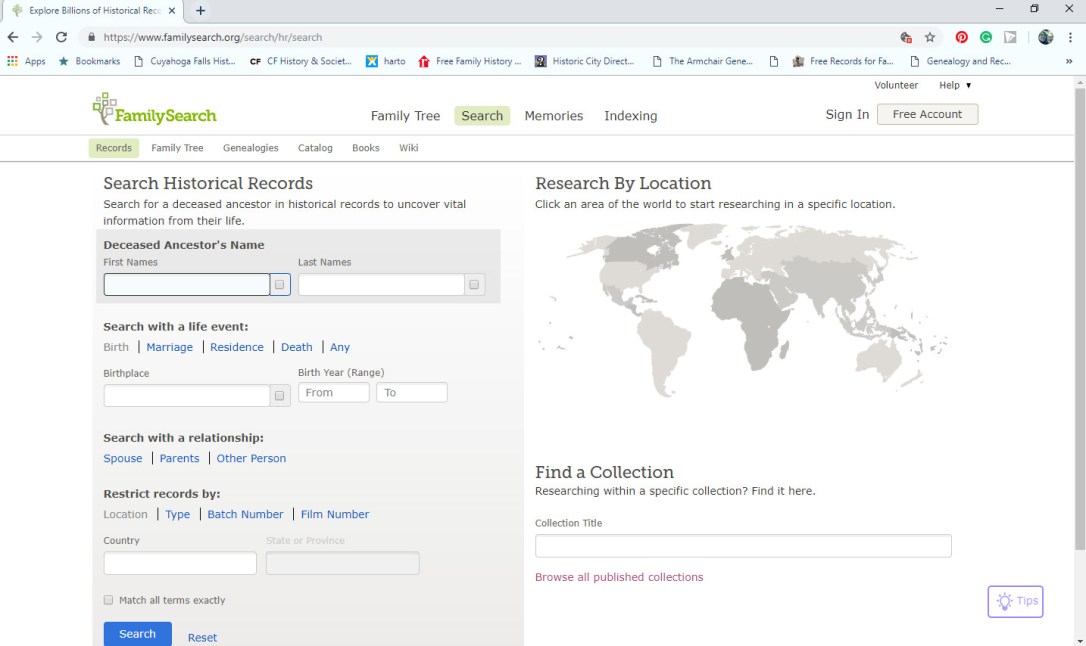Viewport: 1086px width, 646px height.
Task: Open the State or Province dropdown
Action: (342, 562)
